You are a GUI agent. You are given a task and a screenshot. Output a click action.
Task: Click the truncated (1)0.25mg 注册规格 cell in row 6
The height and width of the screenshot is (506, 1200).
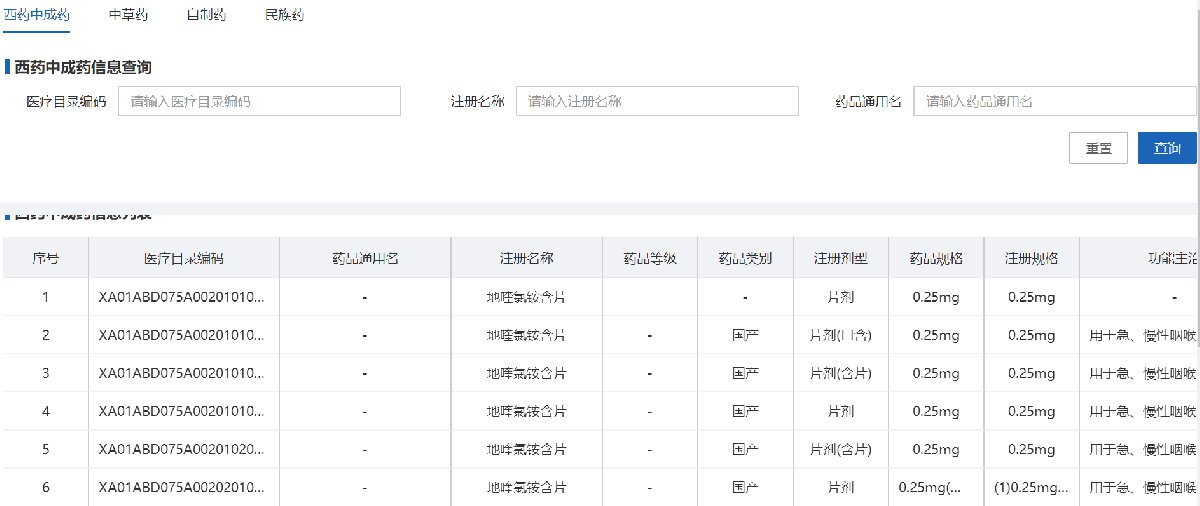1031,487
